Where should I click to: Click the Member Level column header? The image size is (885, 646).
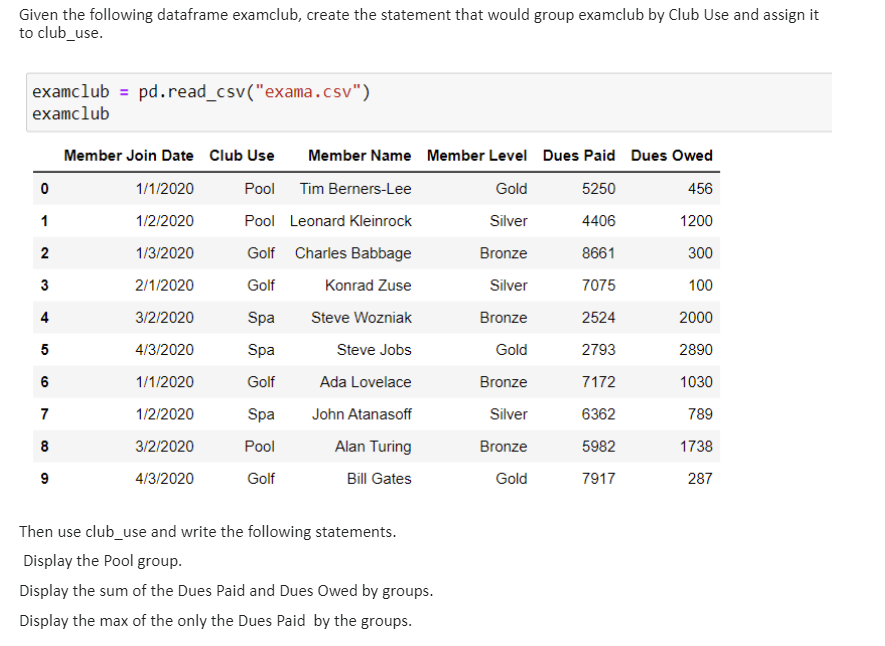click(x=477, y=156)
